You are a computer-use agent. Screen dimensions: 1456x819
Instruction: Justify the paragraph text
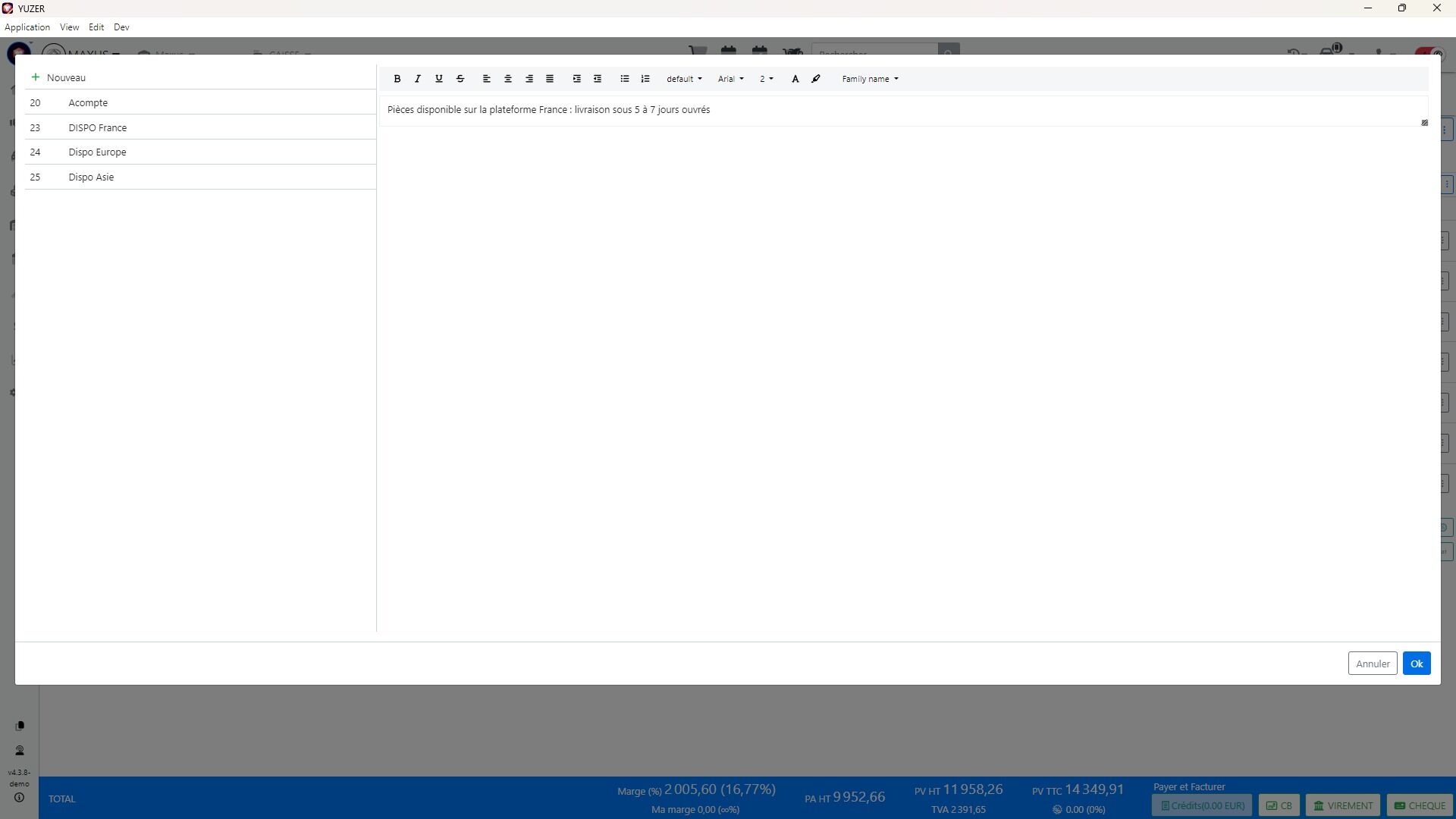550,79
